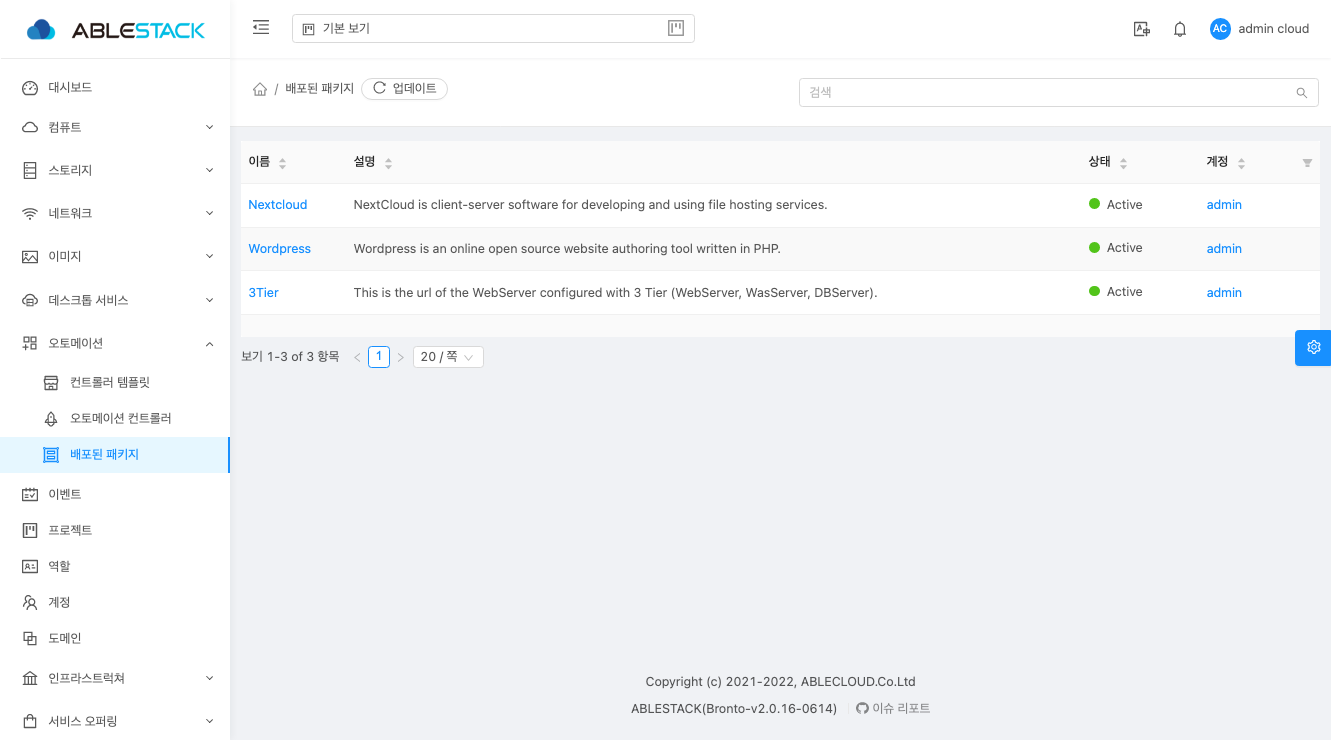Click the storage icon in sidebar
This screenshot has height=740, width=1331.
coord(30,171)
